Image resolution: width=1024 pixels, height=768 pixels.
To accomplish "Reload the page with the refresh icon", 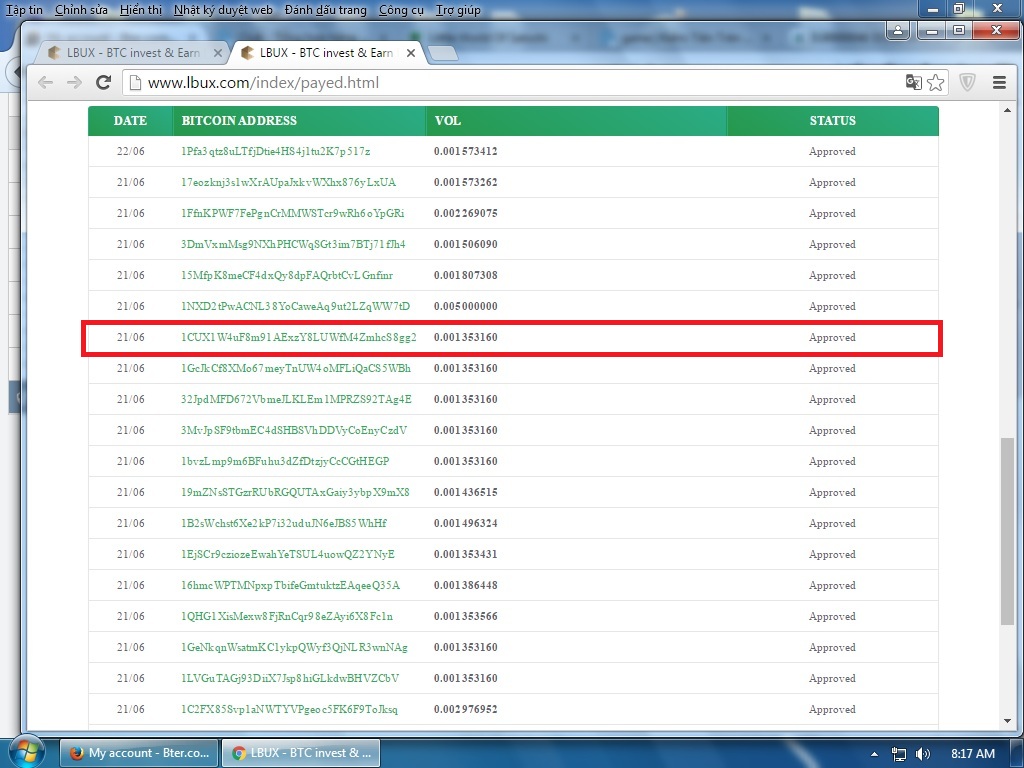I will 103,82.
